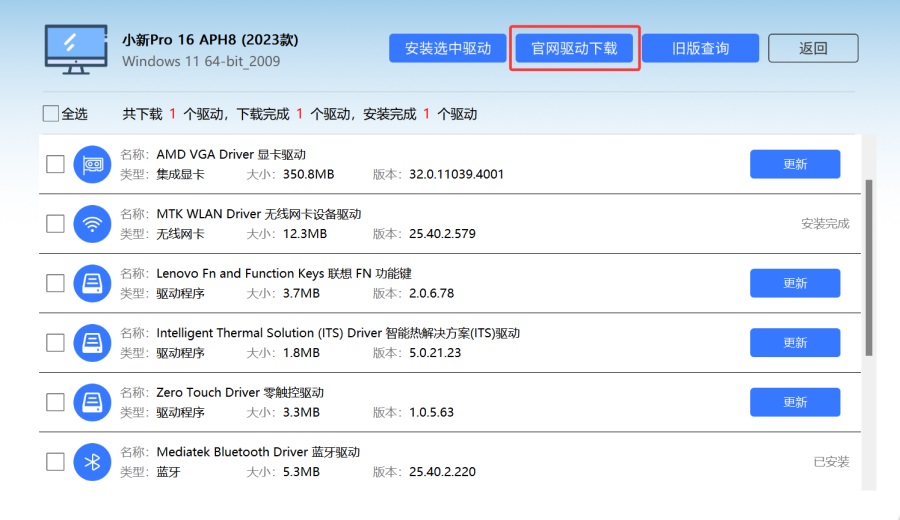Click the MTK WLAN Driver 无线网卡设备驱动 name
The image size is (900, 520).
coord(259,214)
